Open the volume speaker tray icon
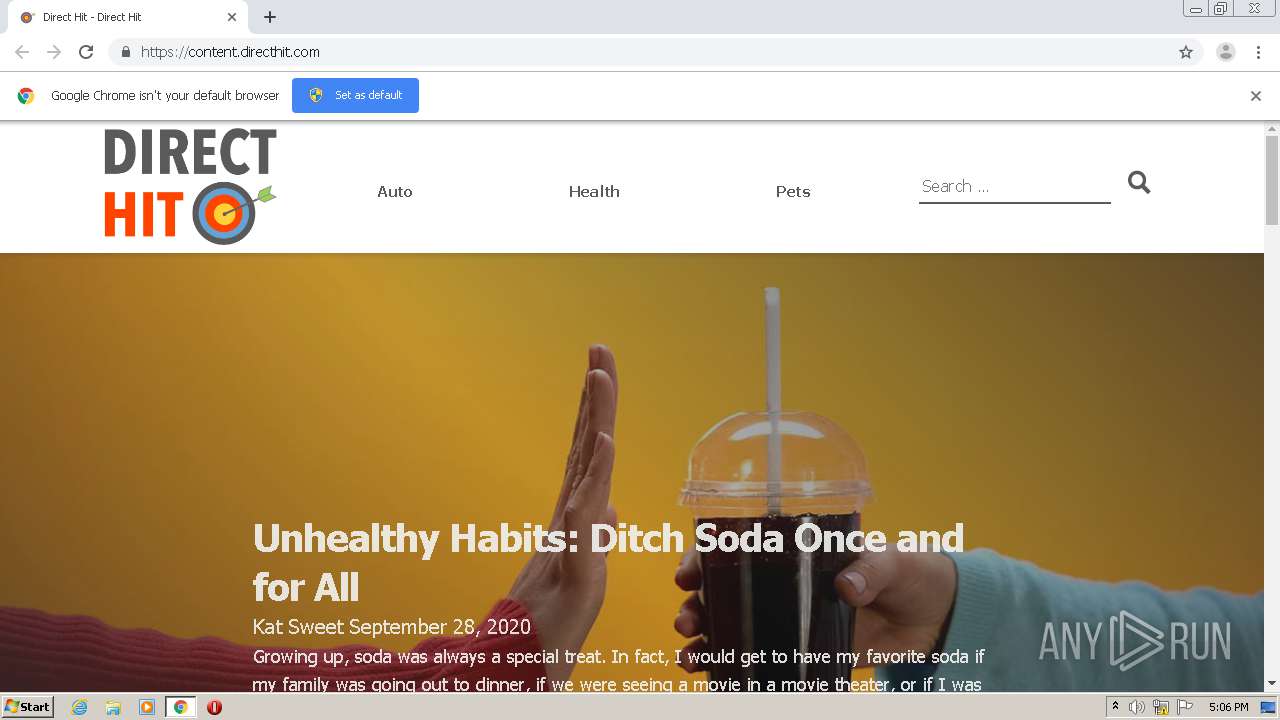1280x720 pixels. pyautogui.click(x=1137, y=707)
